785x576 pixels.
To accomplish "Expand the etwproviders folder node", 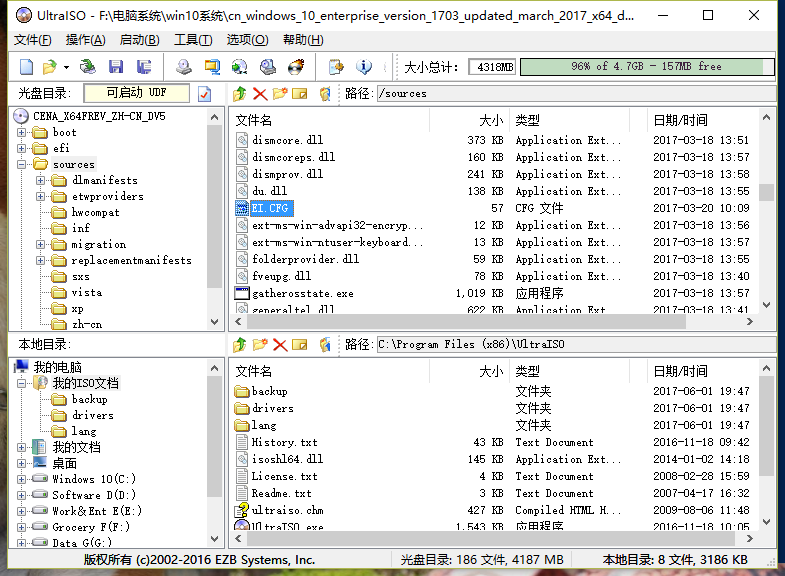I will (41, 196).
